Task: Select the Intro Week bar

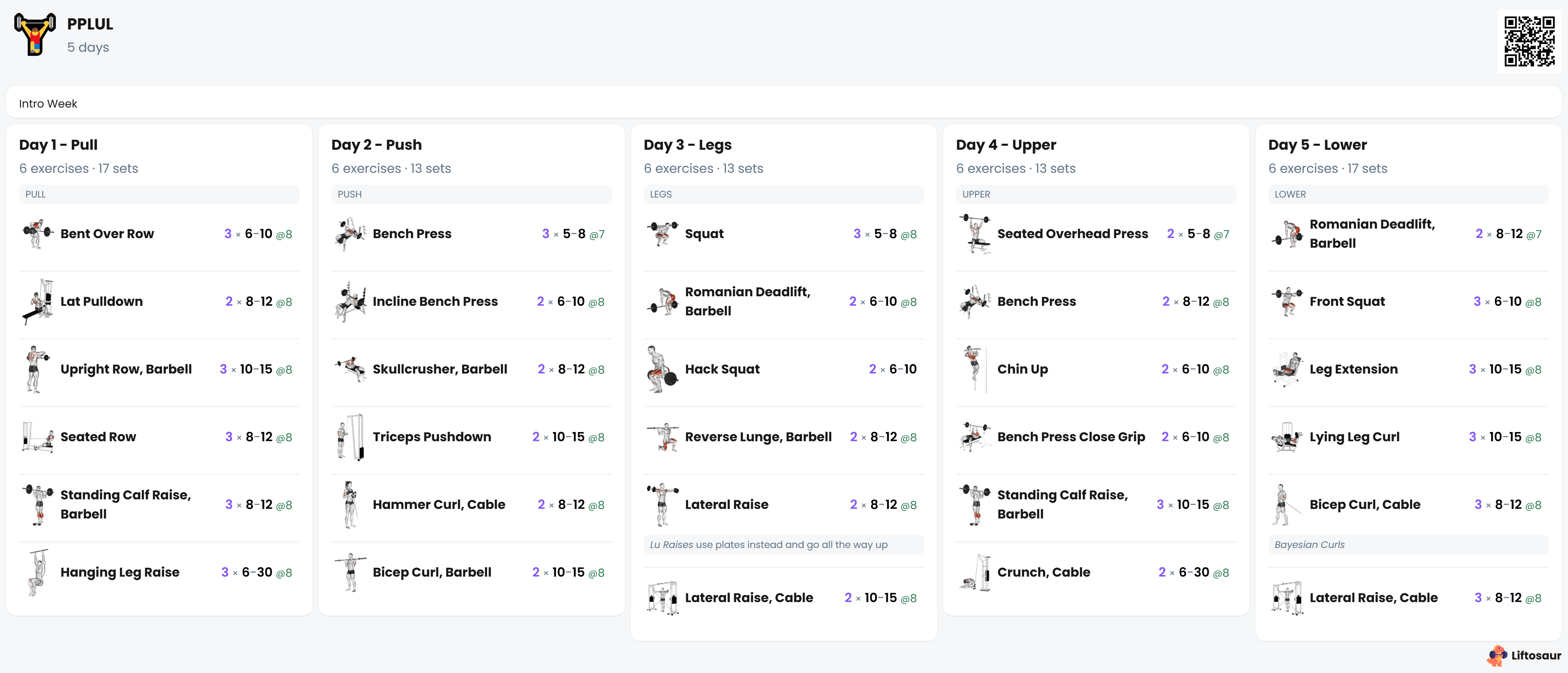Action: [783, 103]
